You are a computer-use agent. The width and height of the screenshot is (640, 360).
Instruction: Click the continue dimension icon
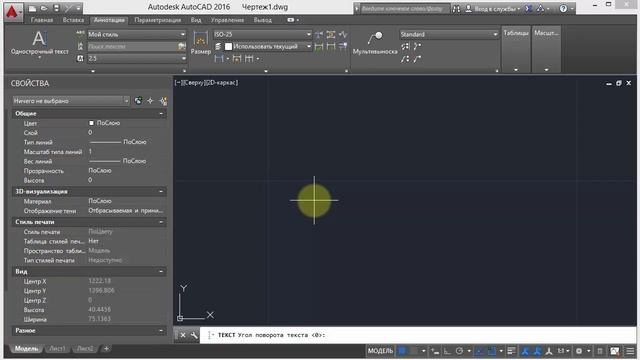point(249,59)
